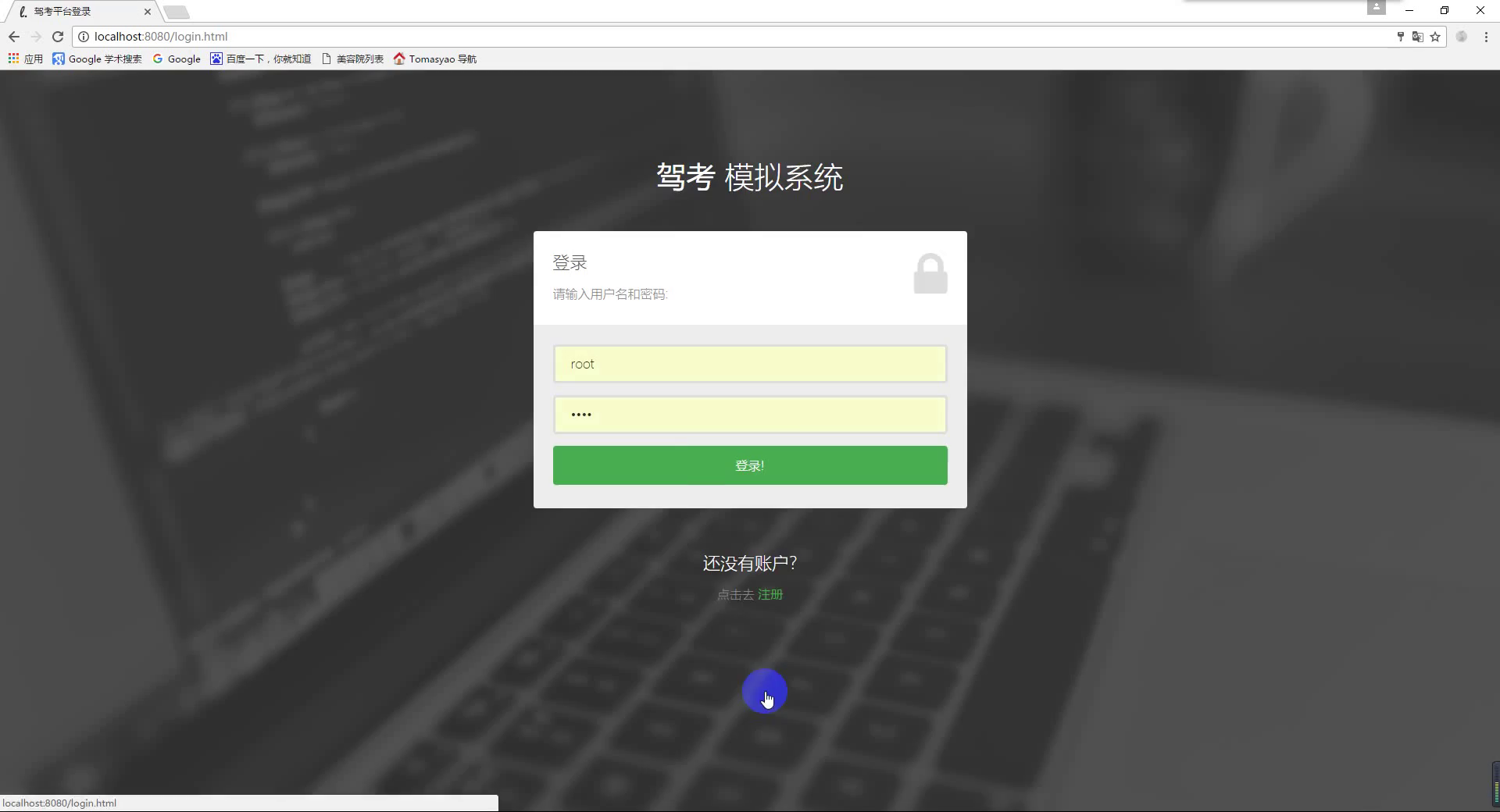
Task: Open 美容院列表 bookmark
Action: coord(352,59)
